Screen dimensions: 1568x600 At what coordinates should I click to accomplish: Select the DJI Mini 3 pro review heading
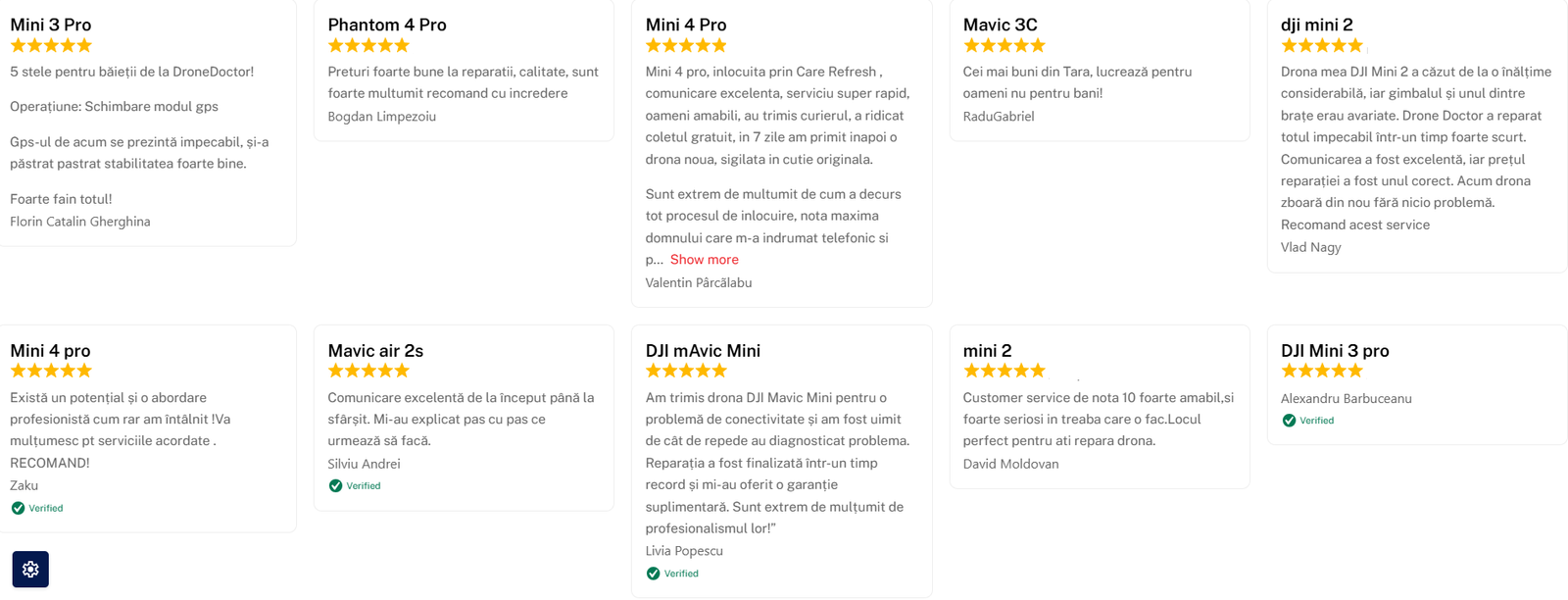point(1335,351)
